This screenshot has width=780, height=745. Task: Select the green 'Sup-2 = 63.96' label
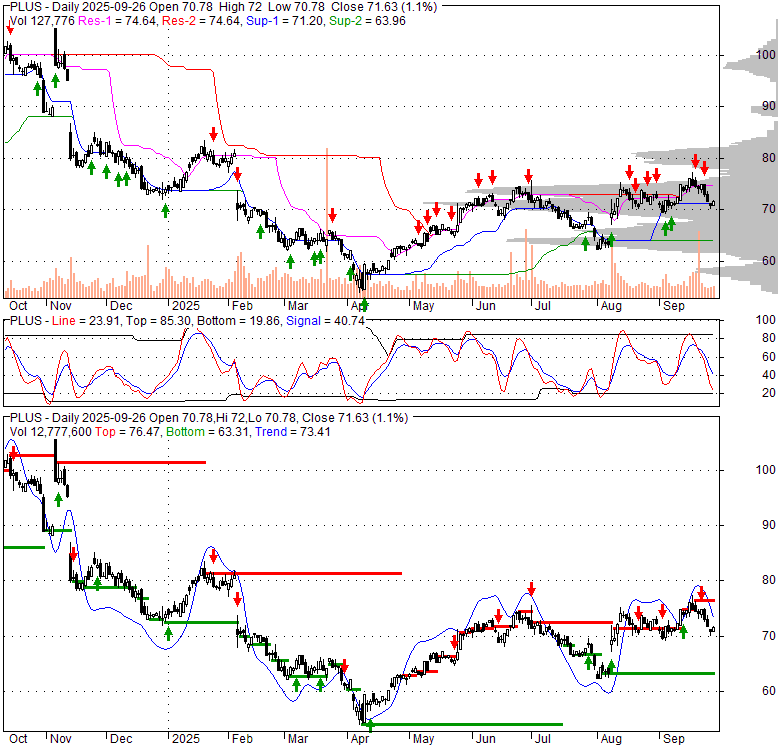[367, 21]
